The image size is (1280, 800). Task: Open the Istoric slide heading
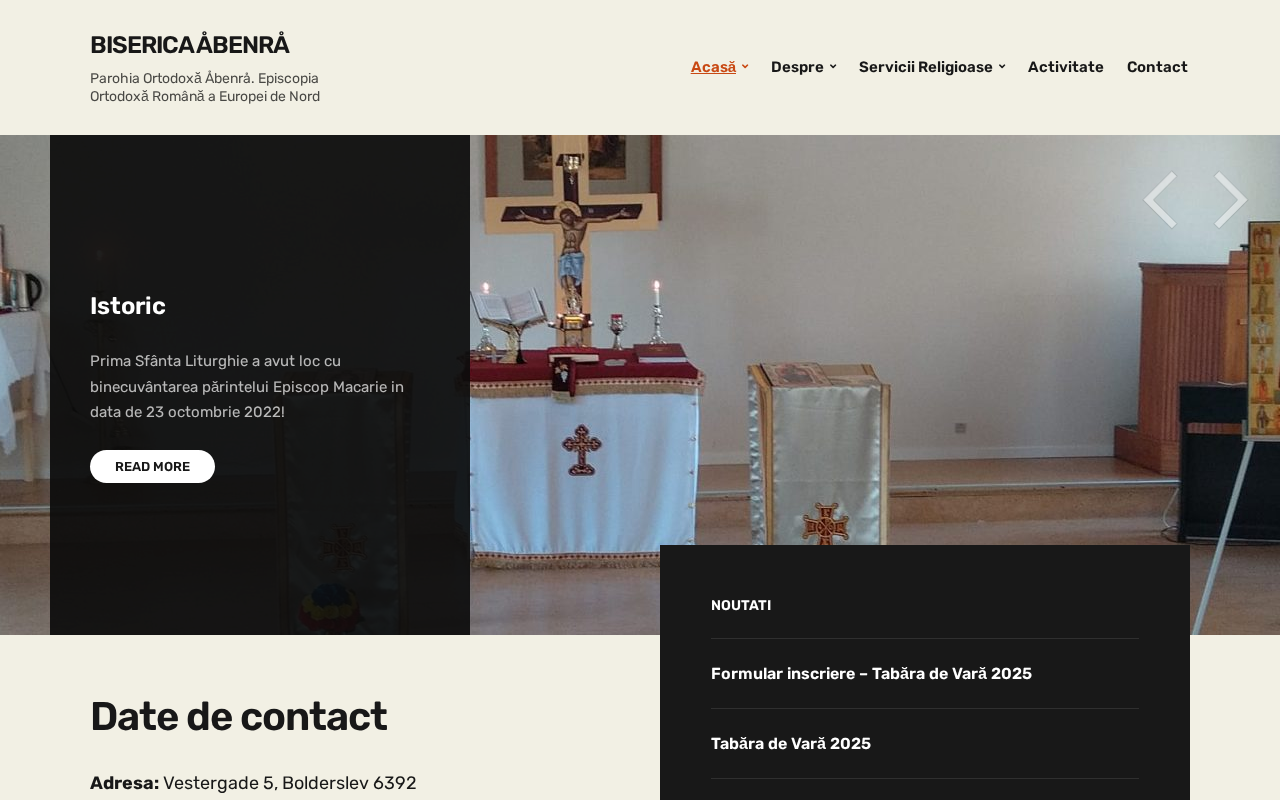(128, 306)
